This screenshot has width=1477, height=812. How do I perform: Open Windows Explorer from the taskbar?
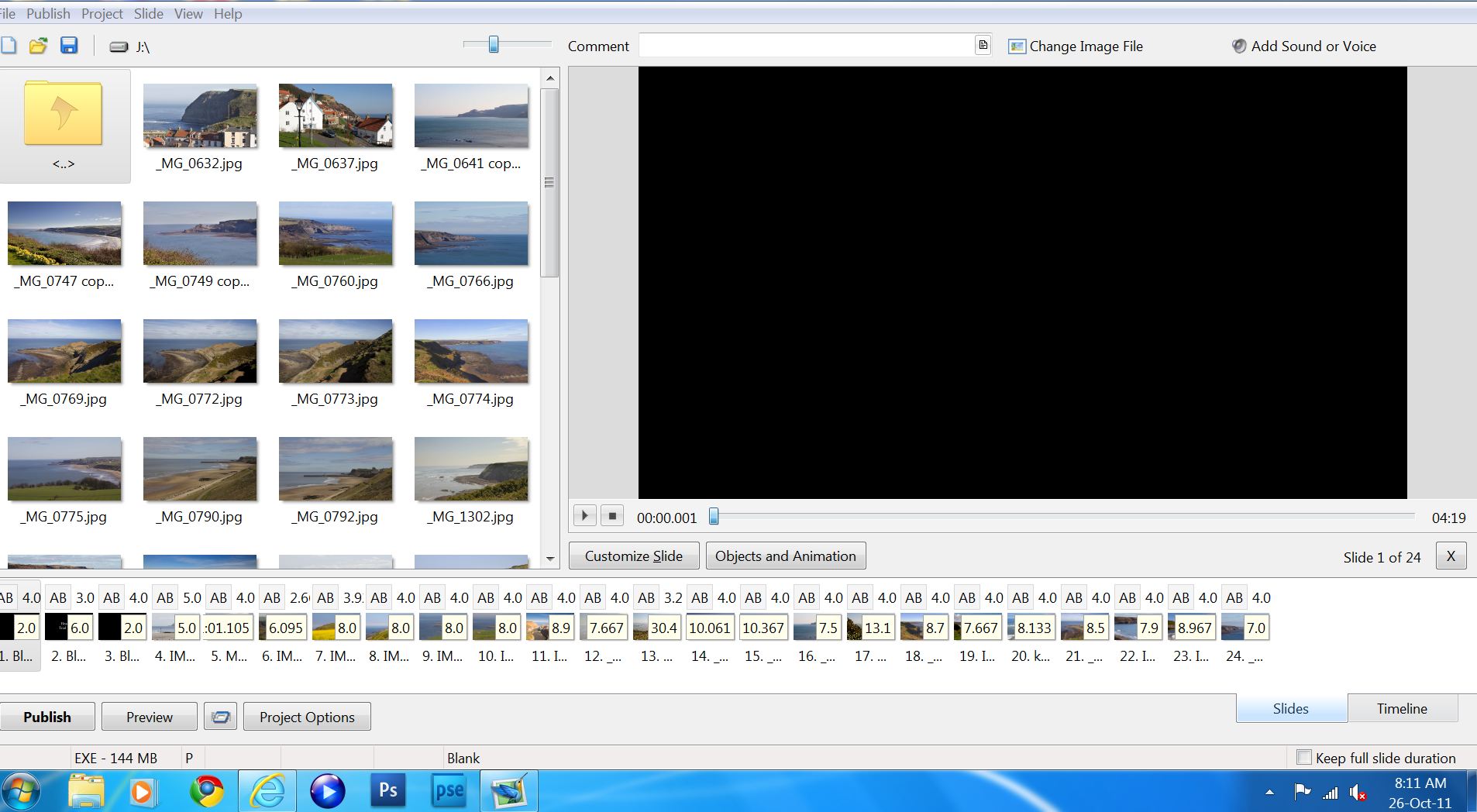(85, 791)
